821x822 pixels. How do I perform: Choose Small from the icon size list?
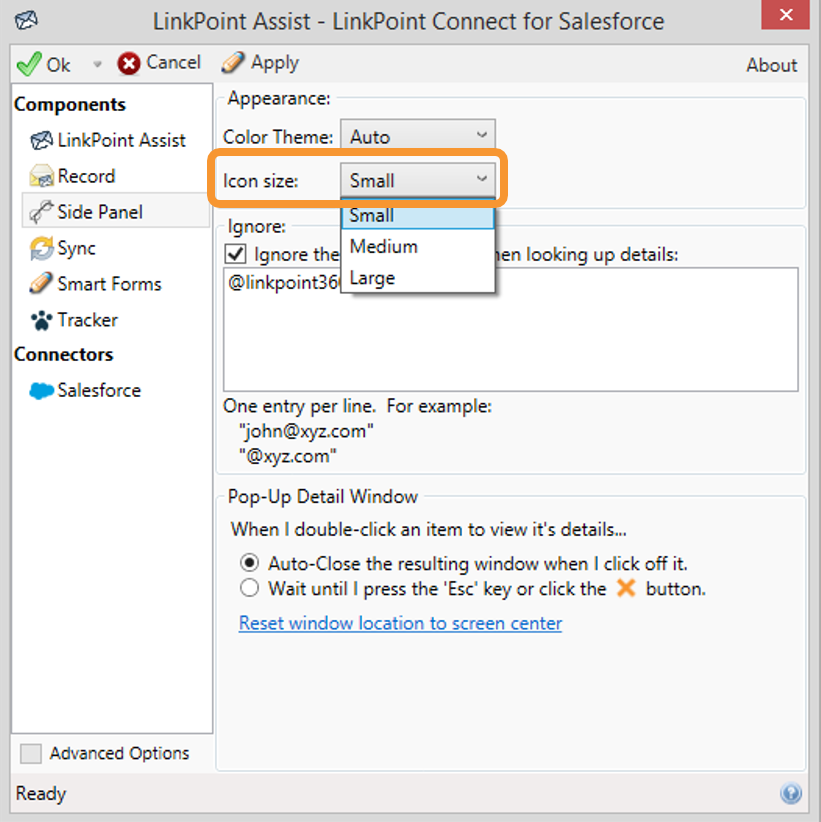pos(418,215)
